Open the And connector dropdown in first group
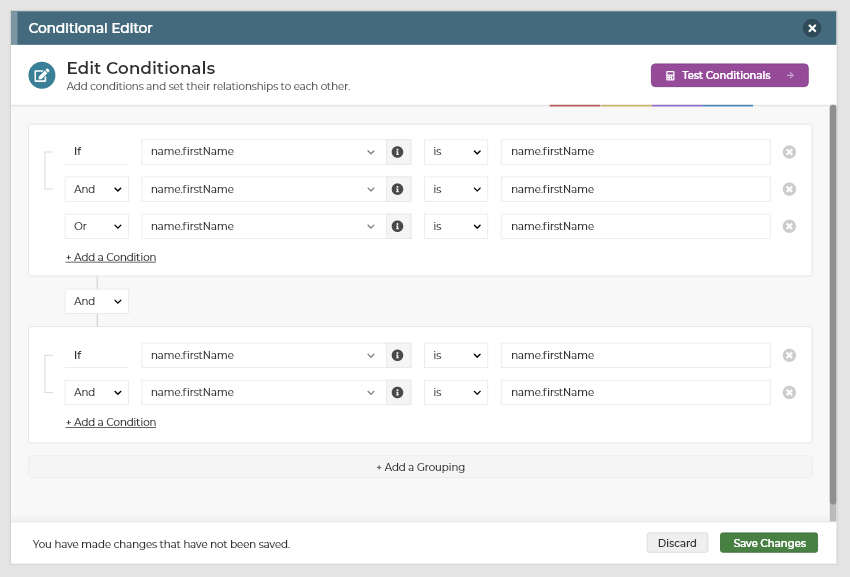The width and height of the screenshot is (850, 577). (96, 189)
